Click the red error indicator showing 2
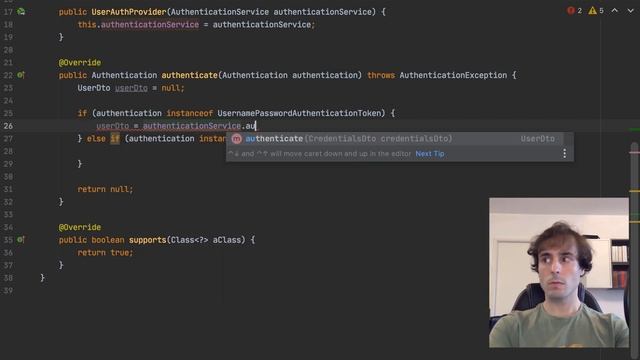This screenshot has height=360, width=640. coord(574,11)
